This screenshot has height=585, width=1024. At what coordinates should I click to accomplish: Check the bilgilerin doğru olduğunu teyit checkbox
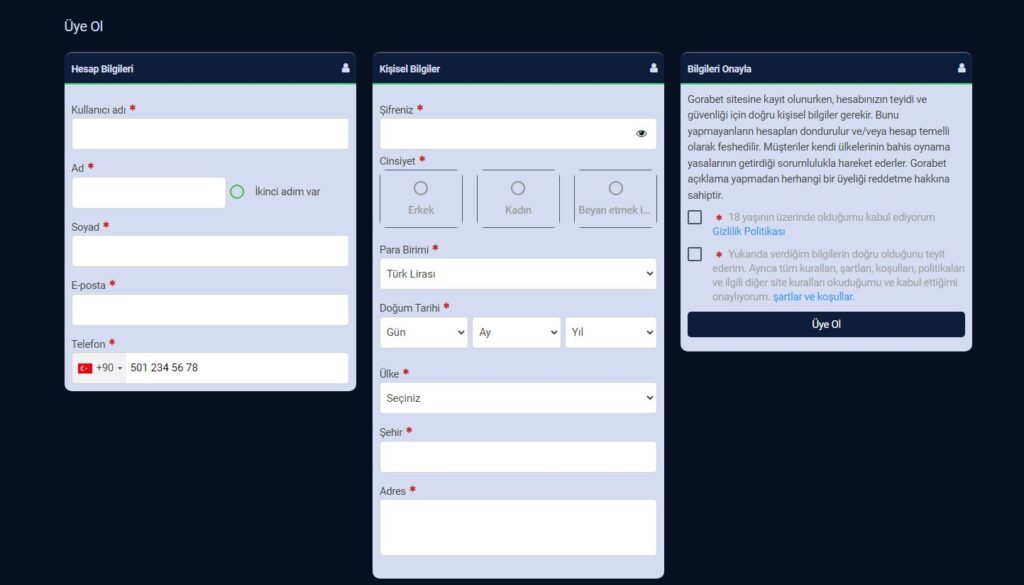coord(695,254)
